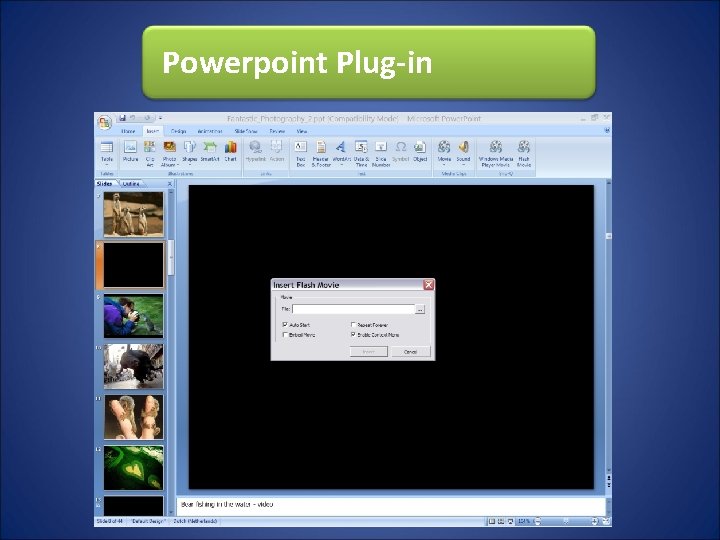
Task: Open the Review tab
Action: point(277,131)
